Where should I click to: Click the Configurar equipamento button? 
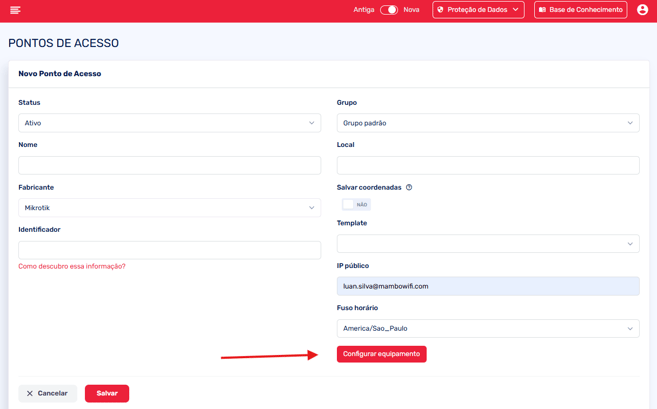click(381, 354)
